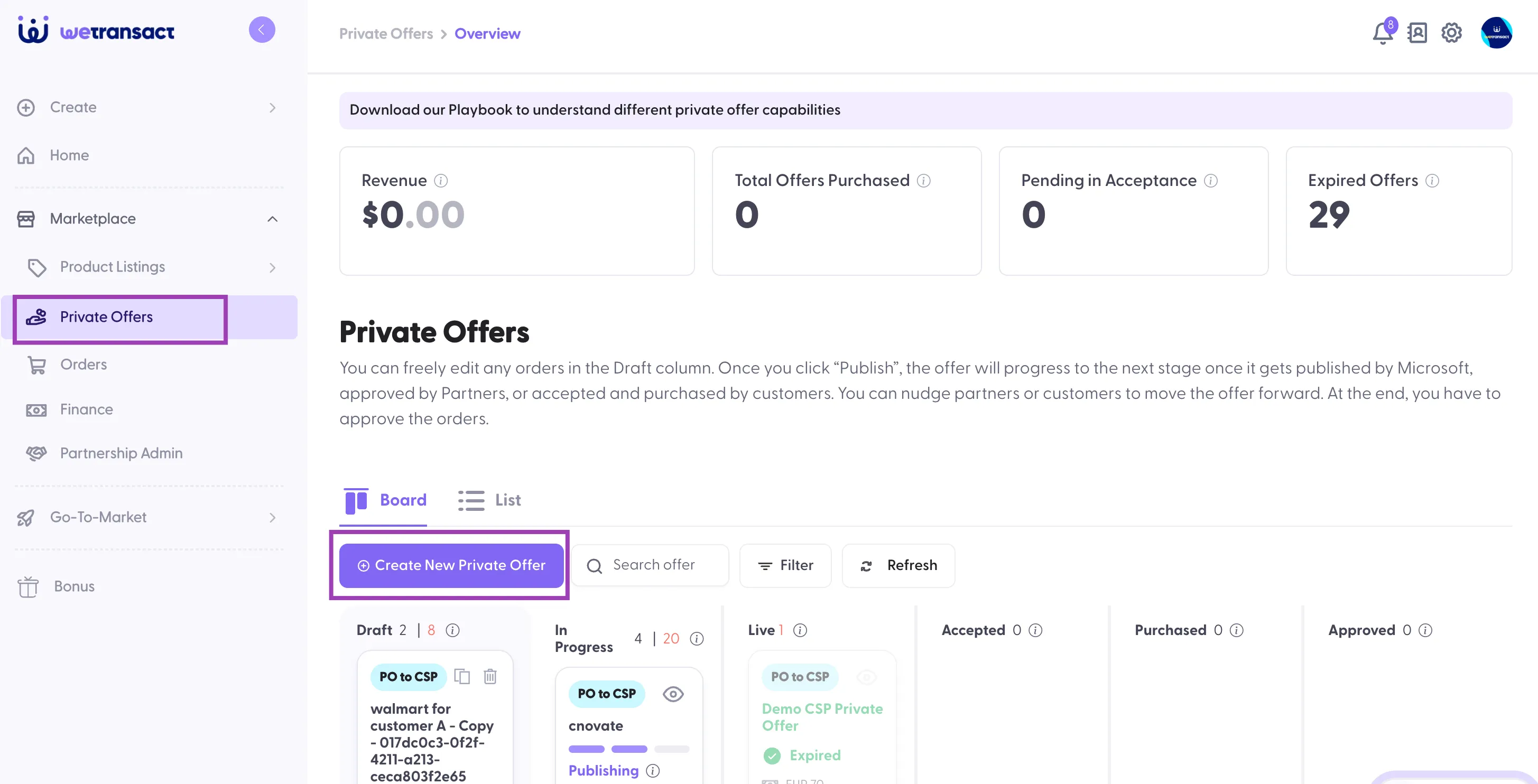
Task: Click the wetransact logo
Action: 96,29
